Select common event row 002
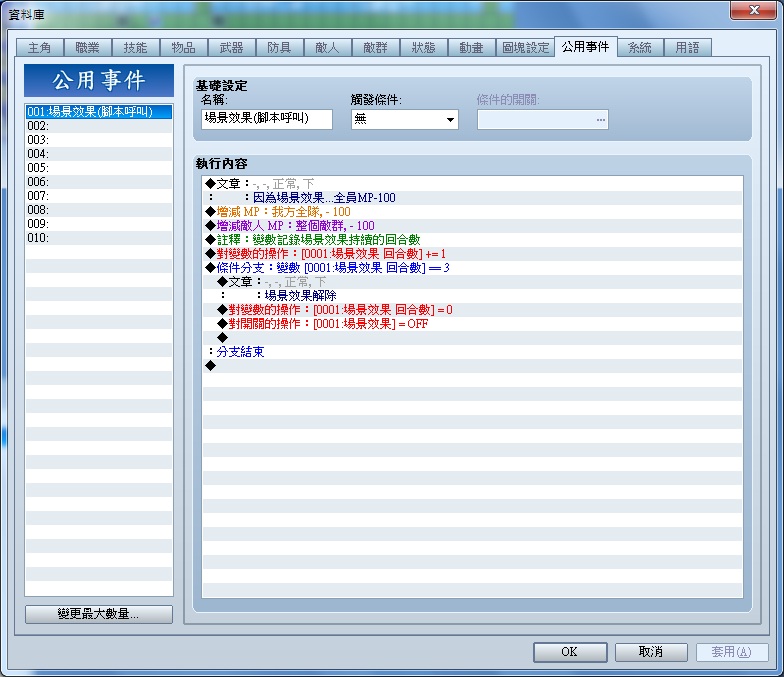This screenshot has height=677, width=784. [x=98, y=126]
